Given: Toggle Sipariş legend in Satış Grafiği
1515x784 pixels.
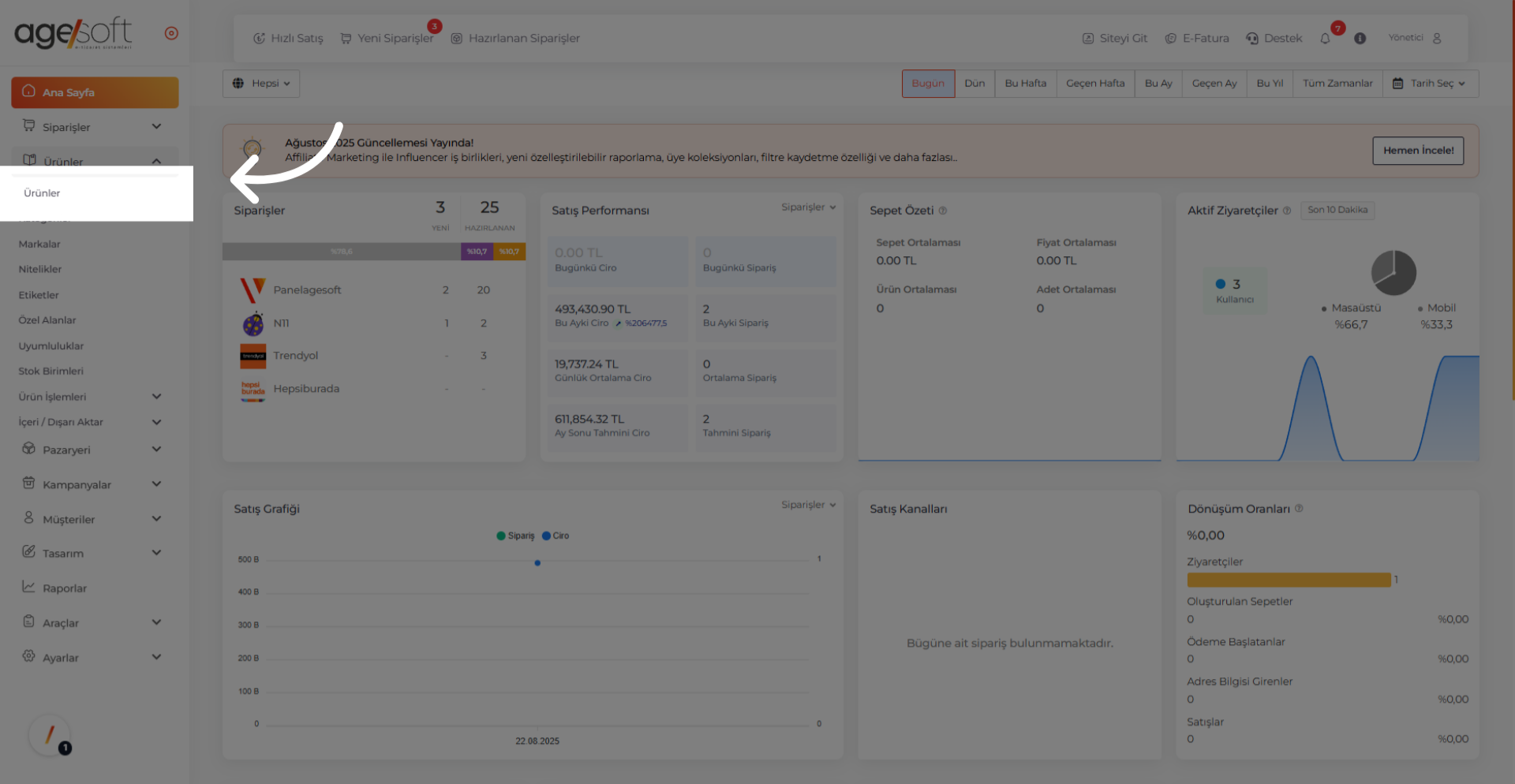Looking at the screenshot, I should (515, 536).
